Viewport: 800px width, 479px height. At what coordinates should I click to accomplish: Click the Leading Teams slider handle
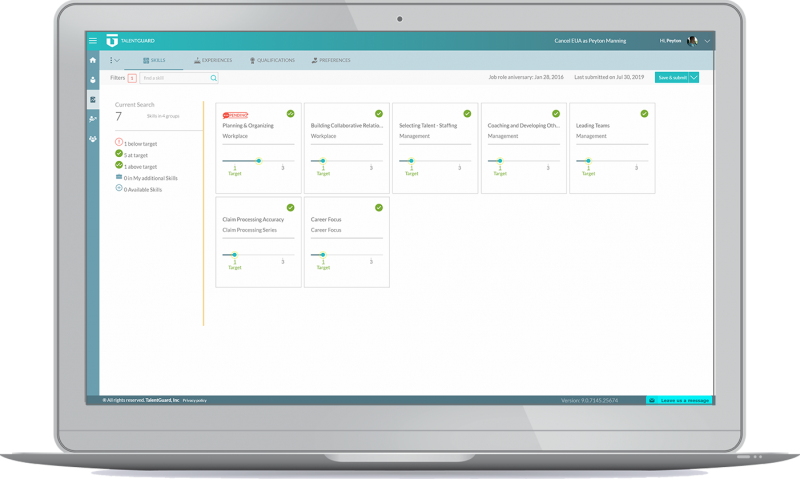point(588,161)
